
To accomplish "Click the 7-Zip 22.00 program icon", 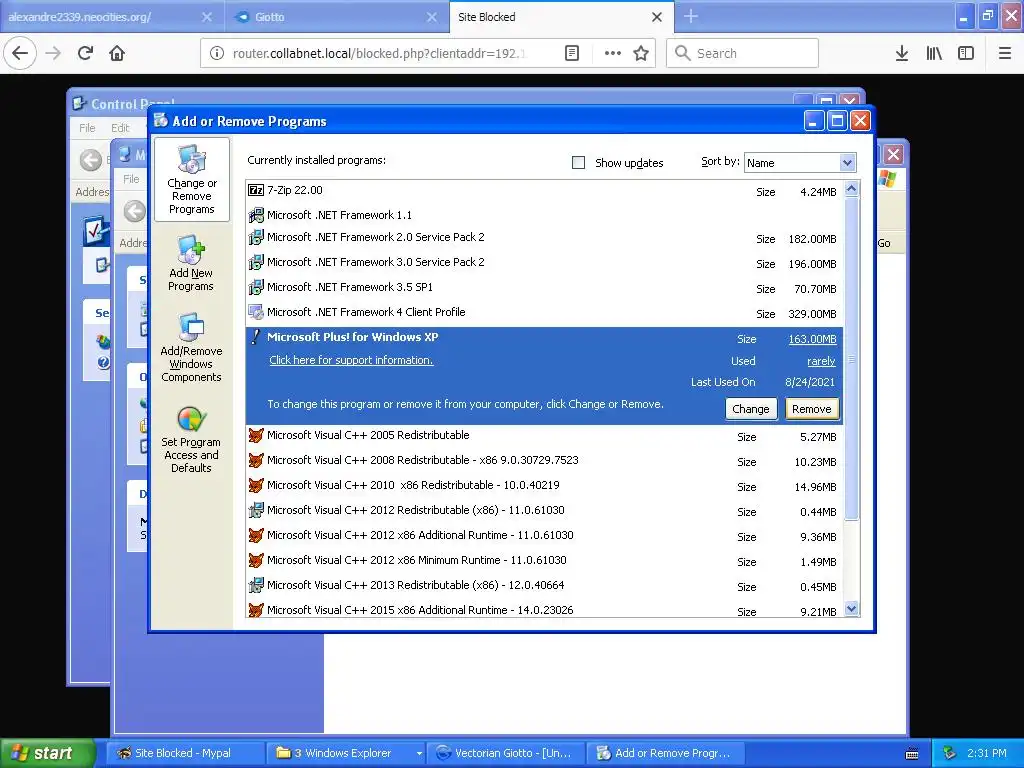I will [256, 190].
